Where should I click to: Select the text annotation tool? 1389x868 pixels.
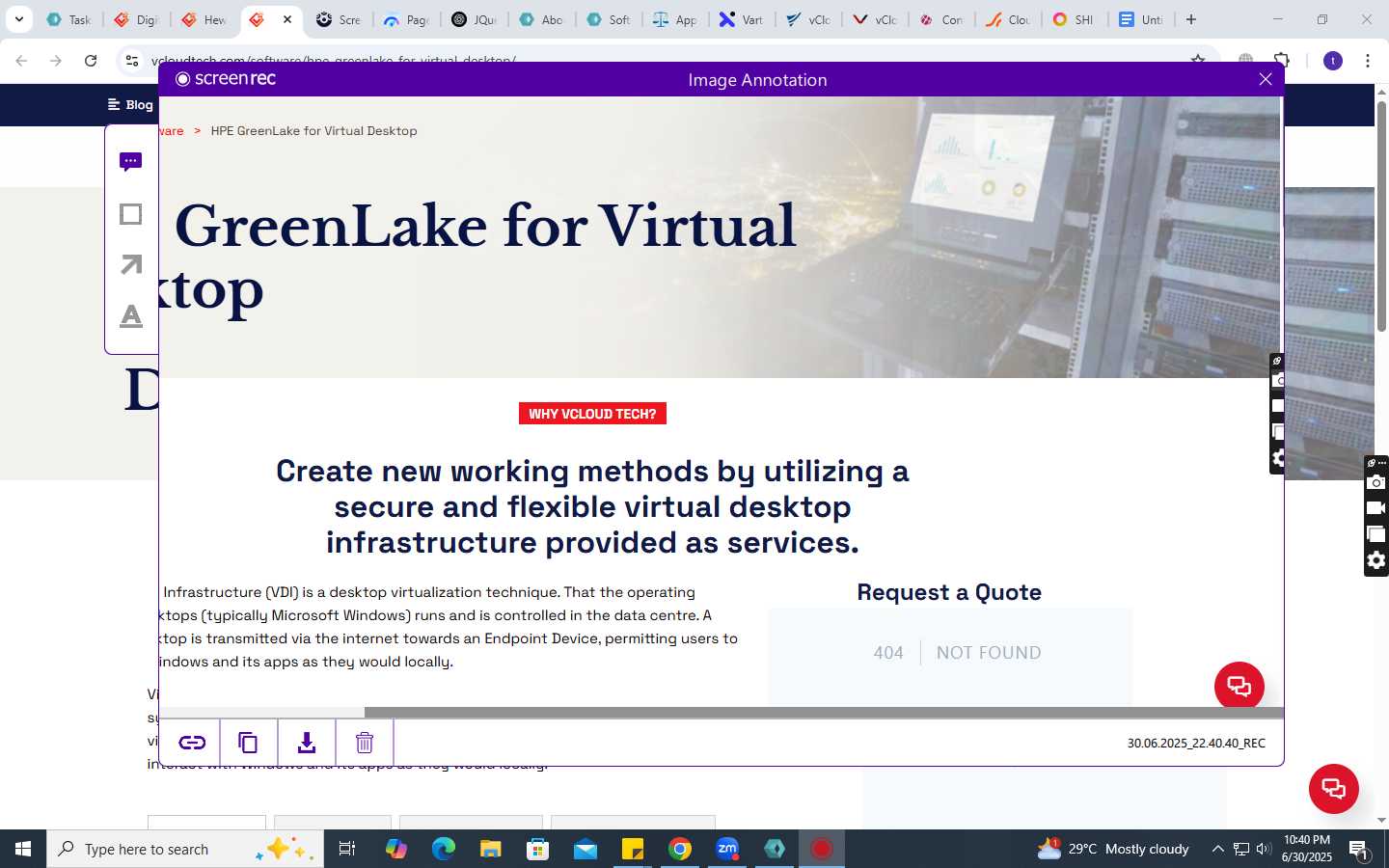pyautogui.click(x=131, y=315)
